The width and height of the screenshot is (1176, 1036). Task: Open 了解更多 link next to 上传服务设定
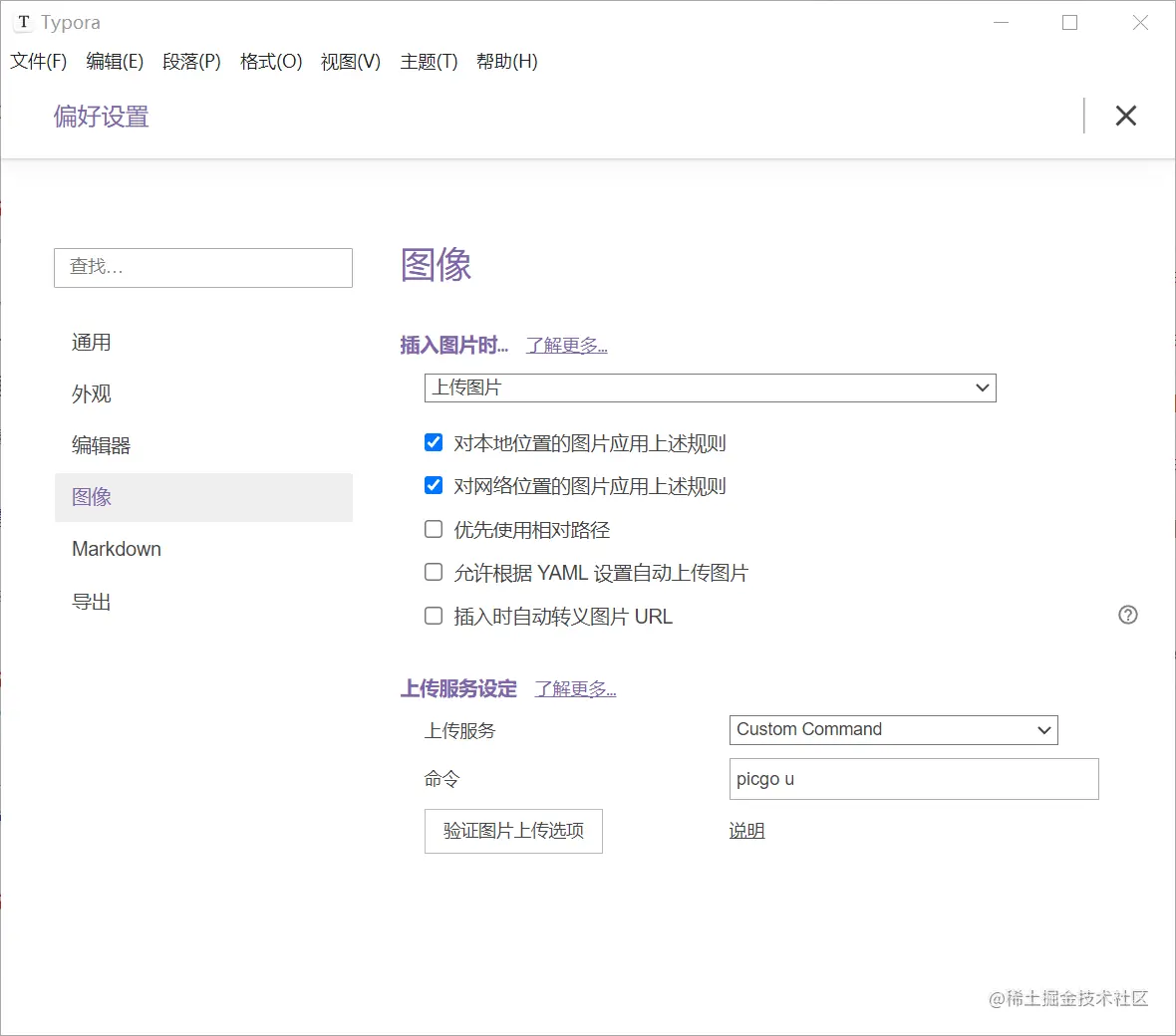[575, 689]
